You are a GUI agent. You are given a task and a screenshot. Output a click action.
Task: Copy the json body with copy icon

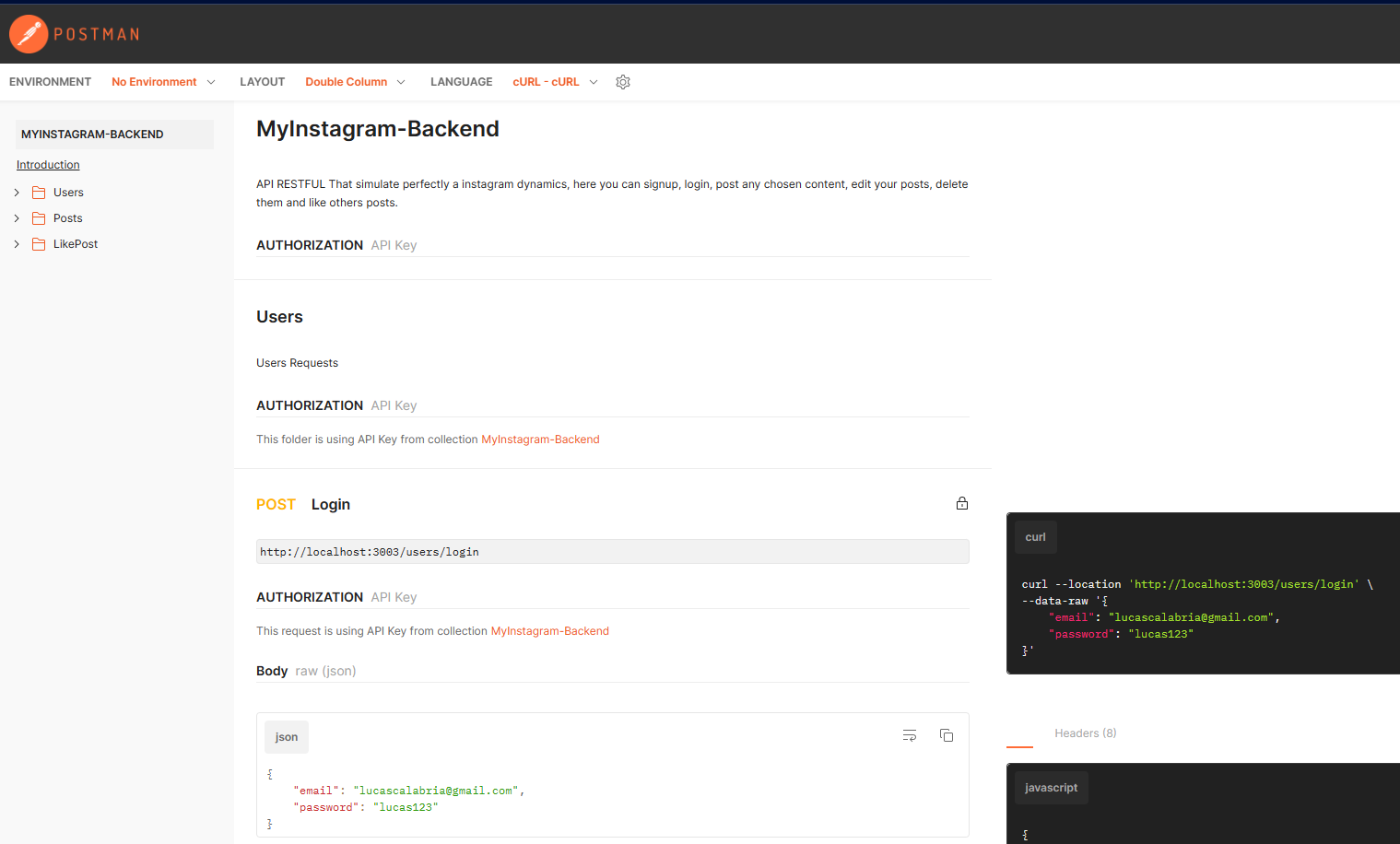pyautogui.click(x=947, y=735)
